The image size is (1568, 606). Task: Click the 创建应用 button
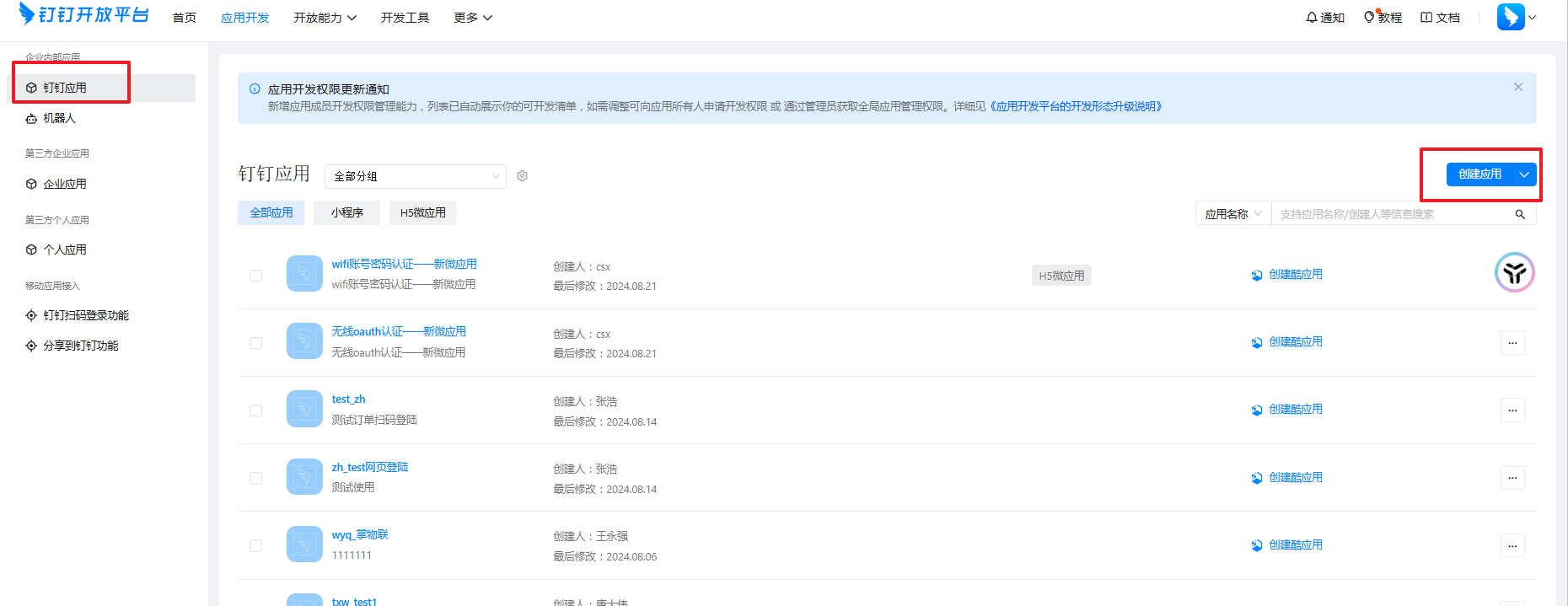[x=1479, y=174]
